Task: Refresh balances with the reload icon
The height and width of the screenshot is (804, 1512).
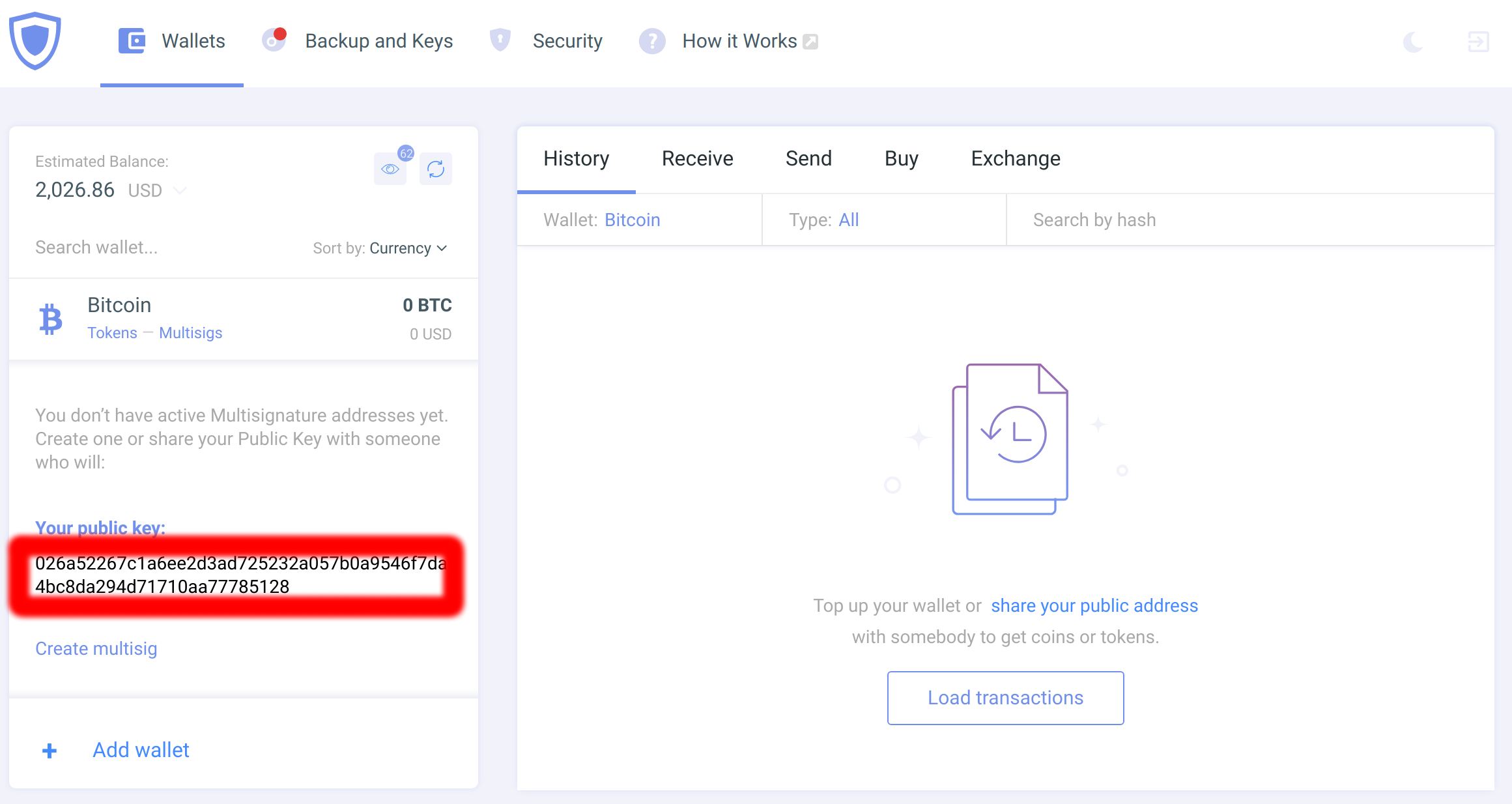Action: 436,169
